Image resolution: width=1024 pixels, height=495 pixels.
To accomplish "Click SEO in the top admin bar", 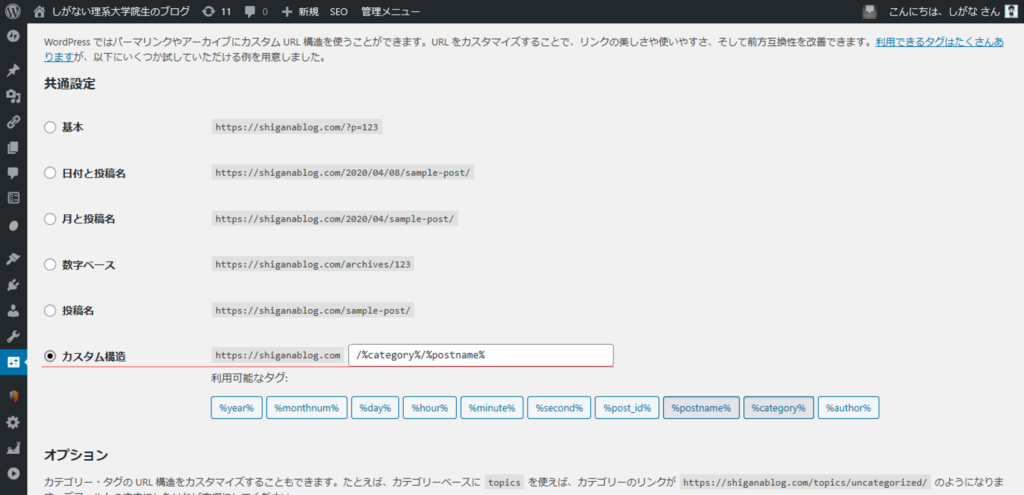I will 338,12.
